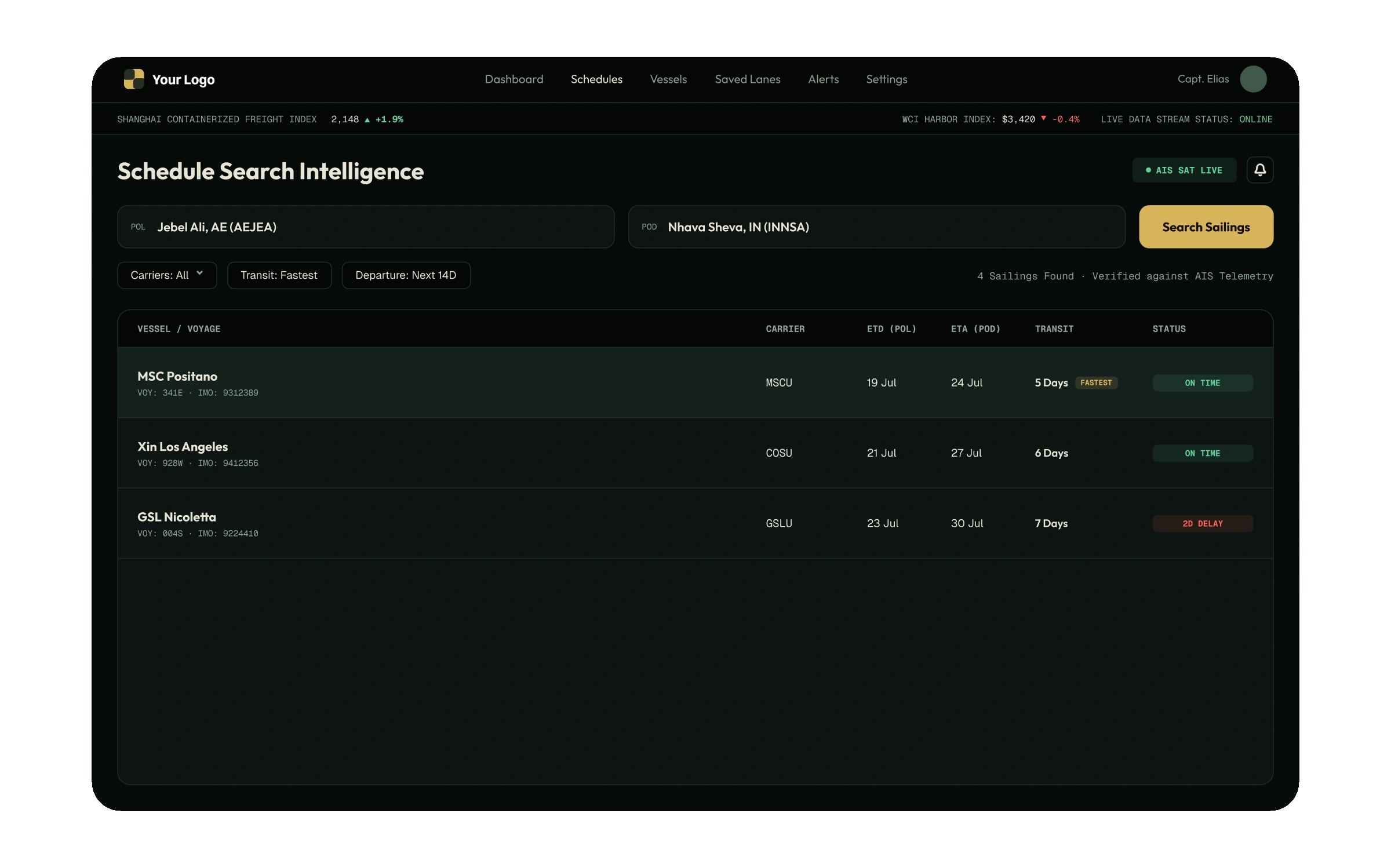Image resolution: width=1391 pixels, height=868 pixels.
Task: Click the ONLINE stream status text
Action: tap(1256, 119)
